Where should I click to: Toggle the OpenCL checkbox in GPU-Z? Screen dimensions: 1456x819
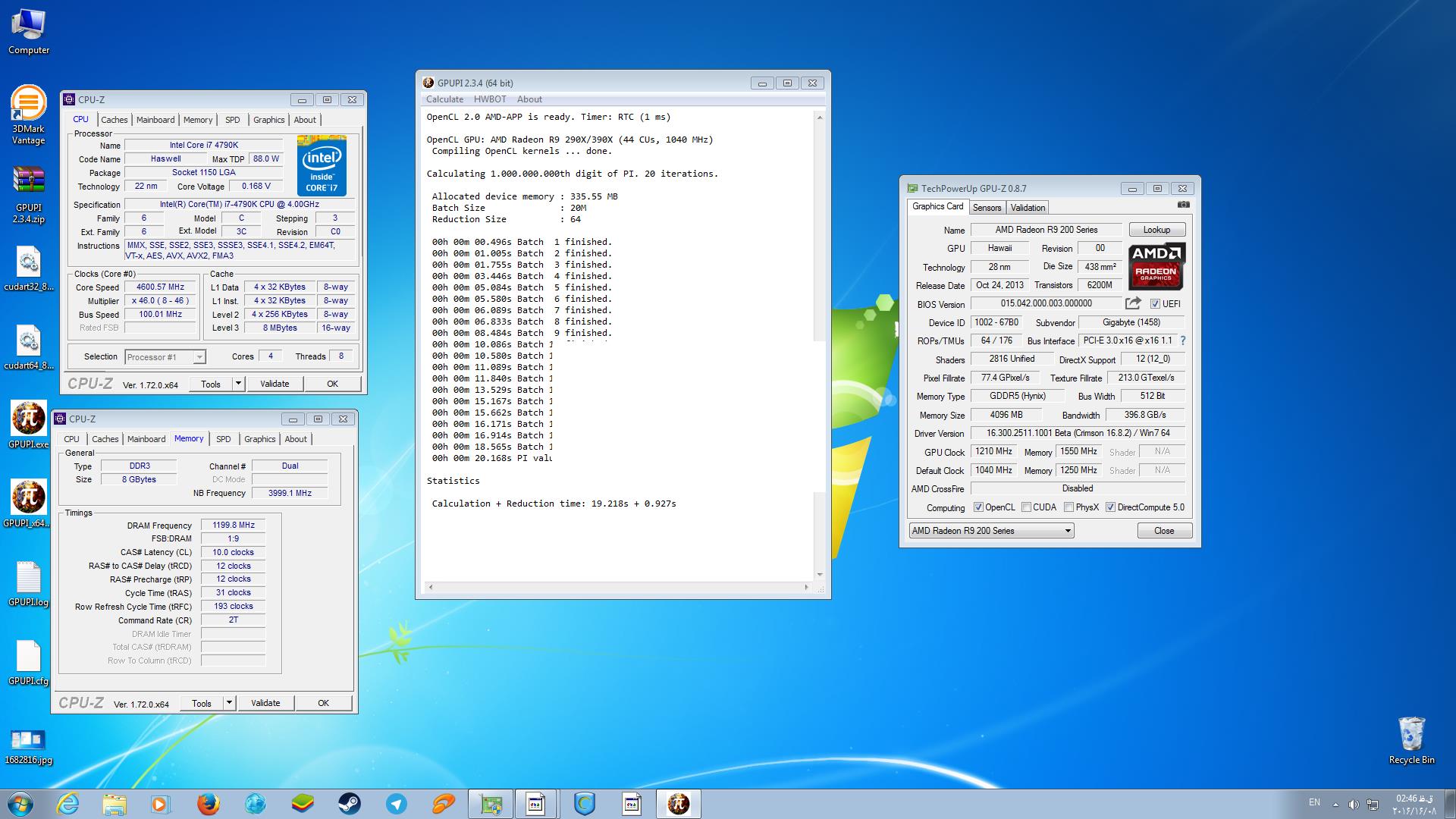click(978, 507)
